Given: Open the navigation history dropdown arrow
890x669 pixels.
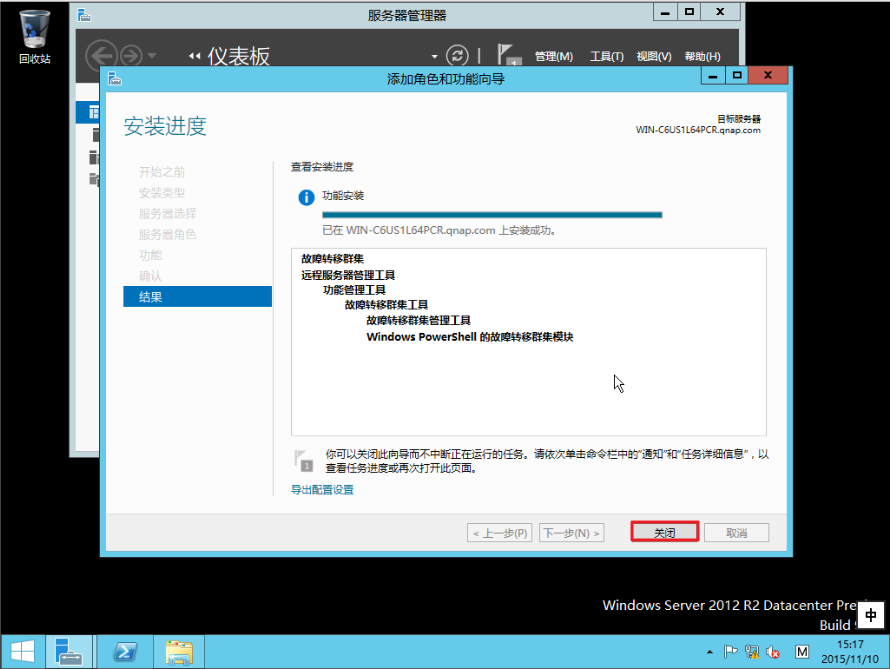Looking at the screenshot, I should pyautogui.click(x=152, y=56).
